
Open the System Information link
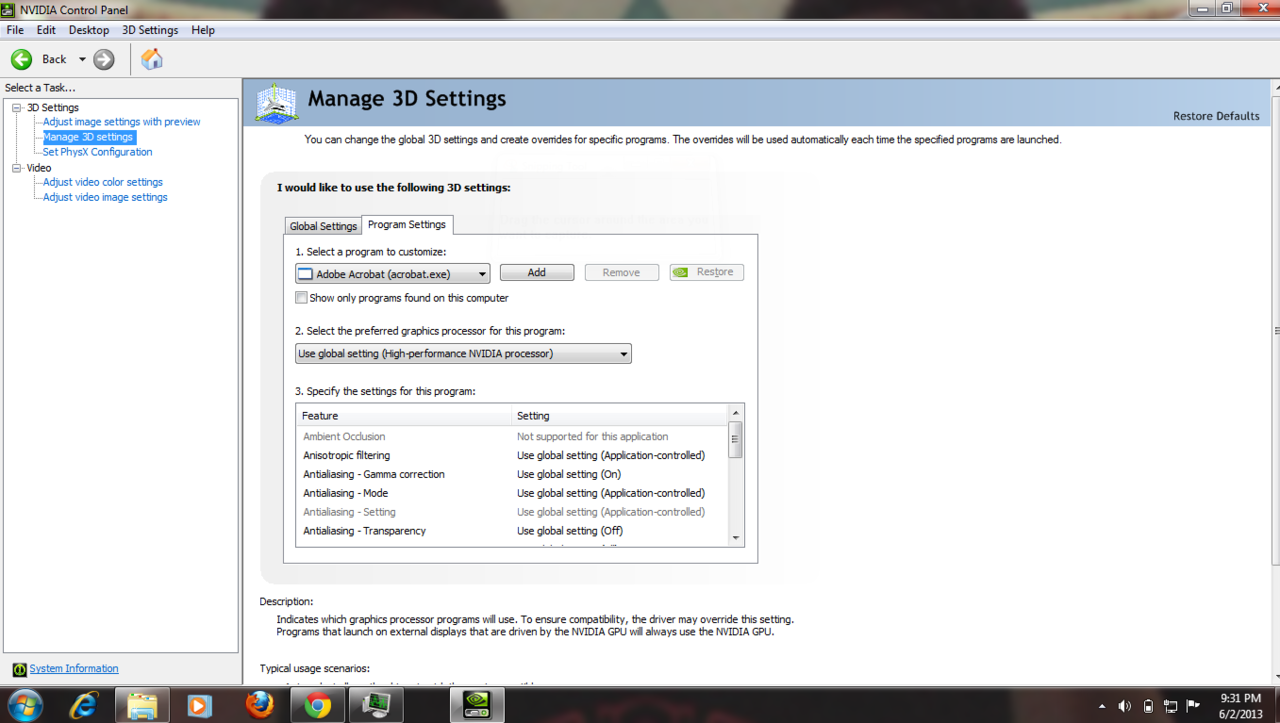(x=74, y=669)
